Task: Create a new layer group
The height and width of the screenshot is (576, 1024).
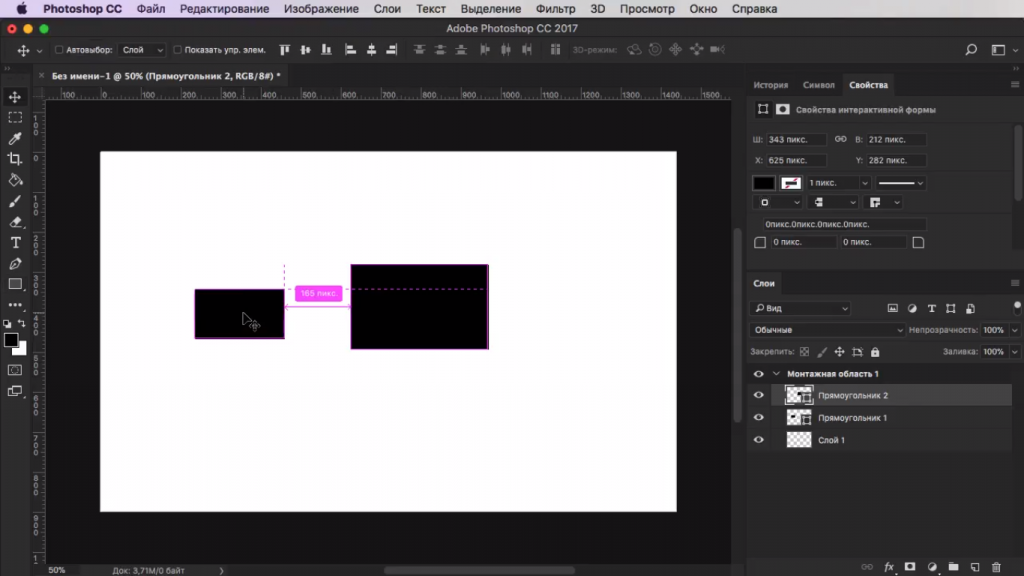Action: point(953,567)
